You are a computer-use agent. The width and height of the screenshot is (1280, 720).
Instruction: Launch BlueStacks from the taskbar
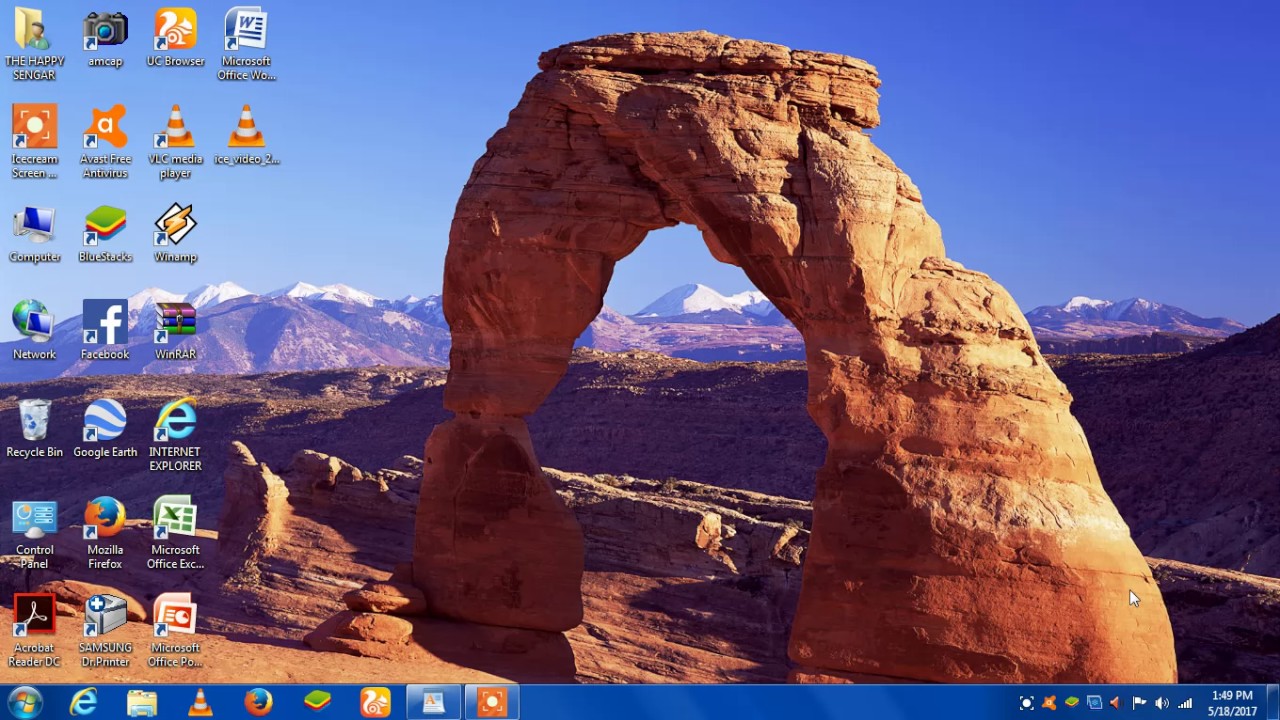click(317, 702)
